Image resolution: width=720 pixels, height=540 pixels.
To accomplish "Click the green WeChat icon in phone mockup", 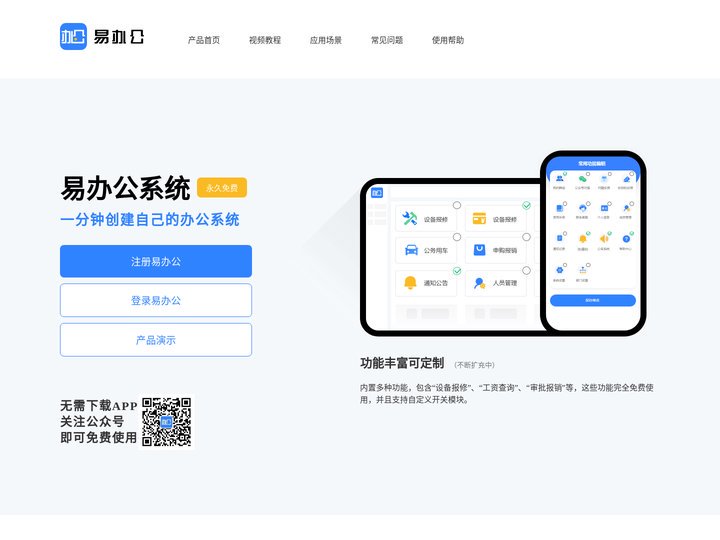I will click(x=582, y=179).
